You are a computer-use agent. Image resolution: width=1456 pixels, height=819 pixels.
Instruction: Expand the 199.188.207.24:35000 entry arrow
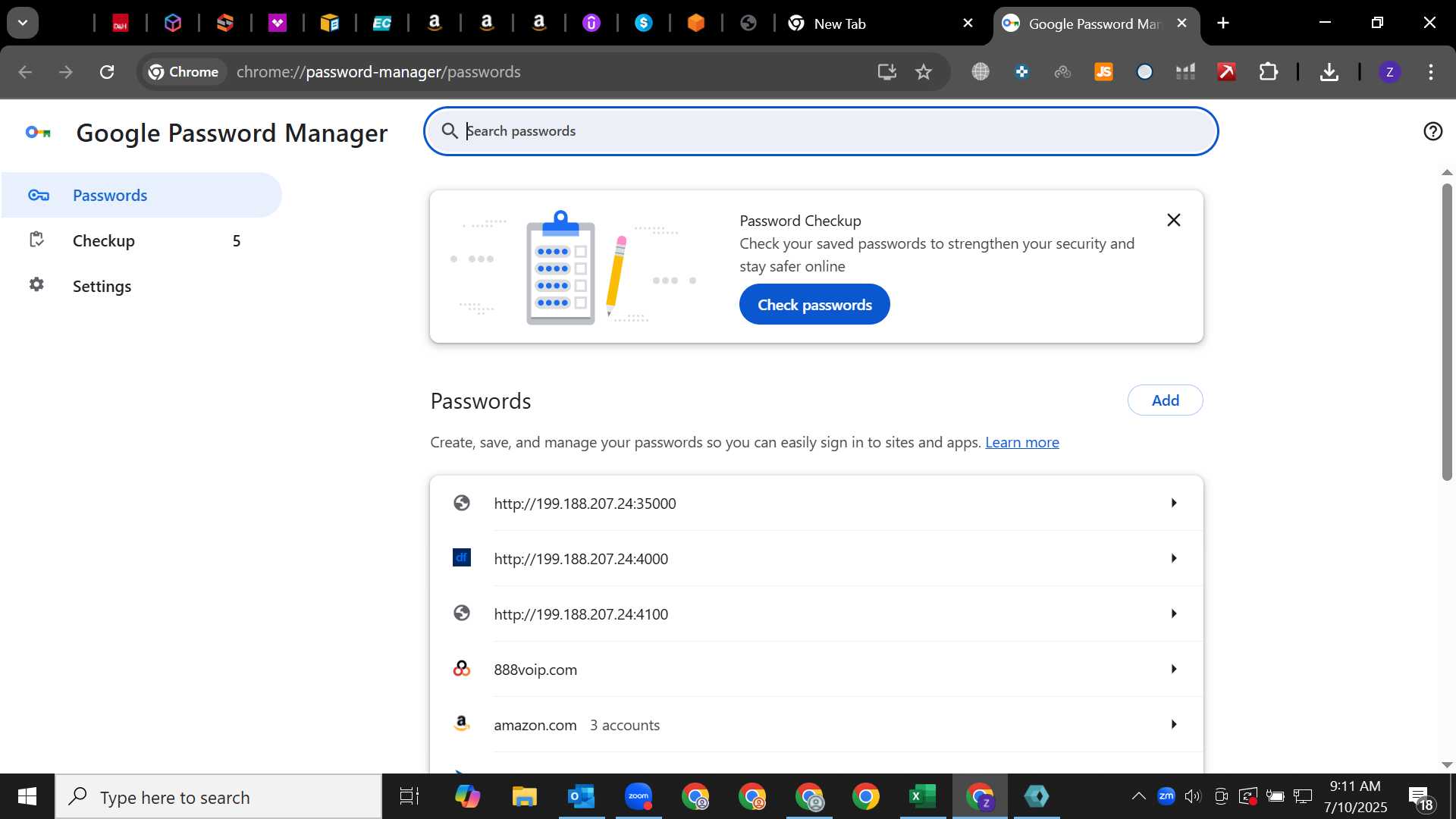point(1173,503)
